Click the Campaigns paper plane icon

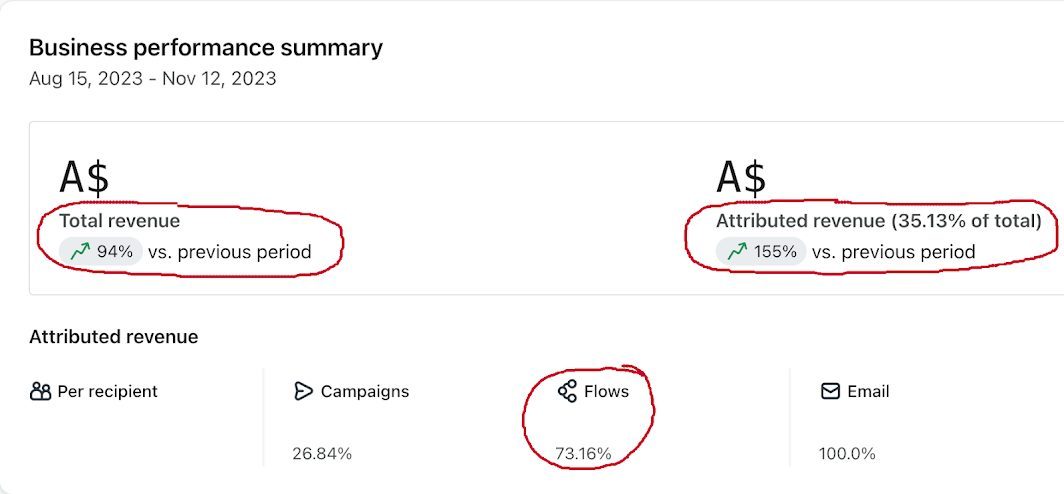[304, 391]
